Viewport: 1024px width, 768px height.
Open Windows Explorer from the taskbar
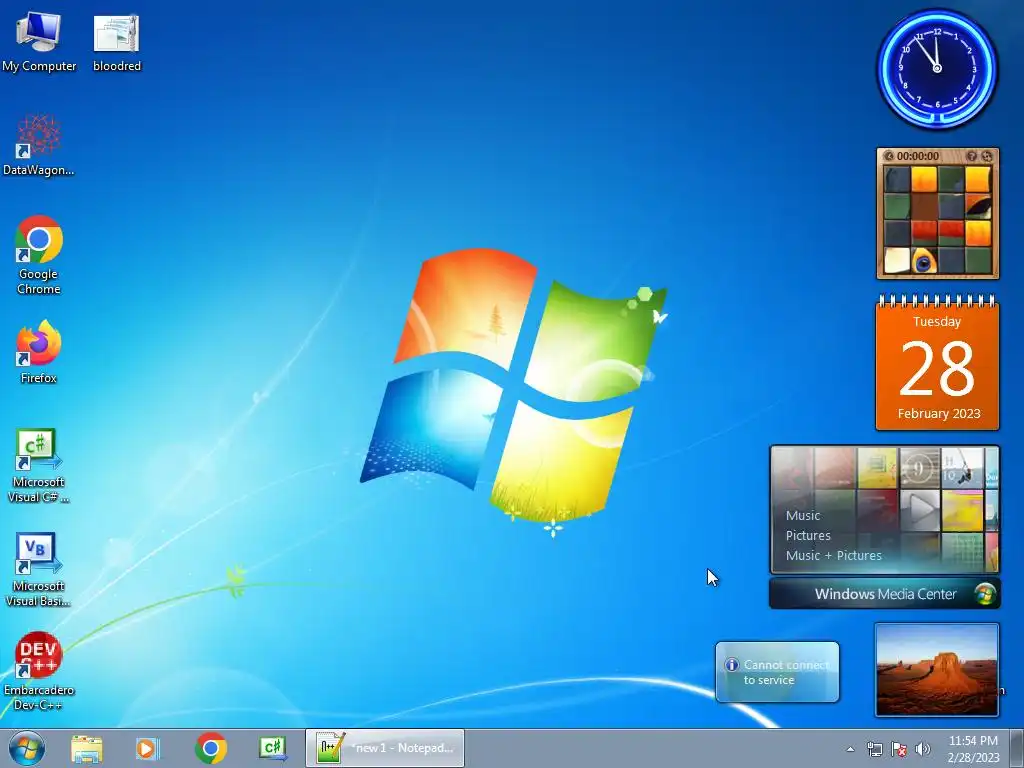86,748
